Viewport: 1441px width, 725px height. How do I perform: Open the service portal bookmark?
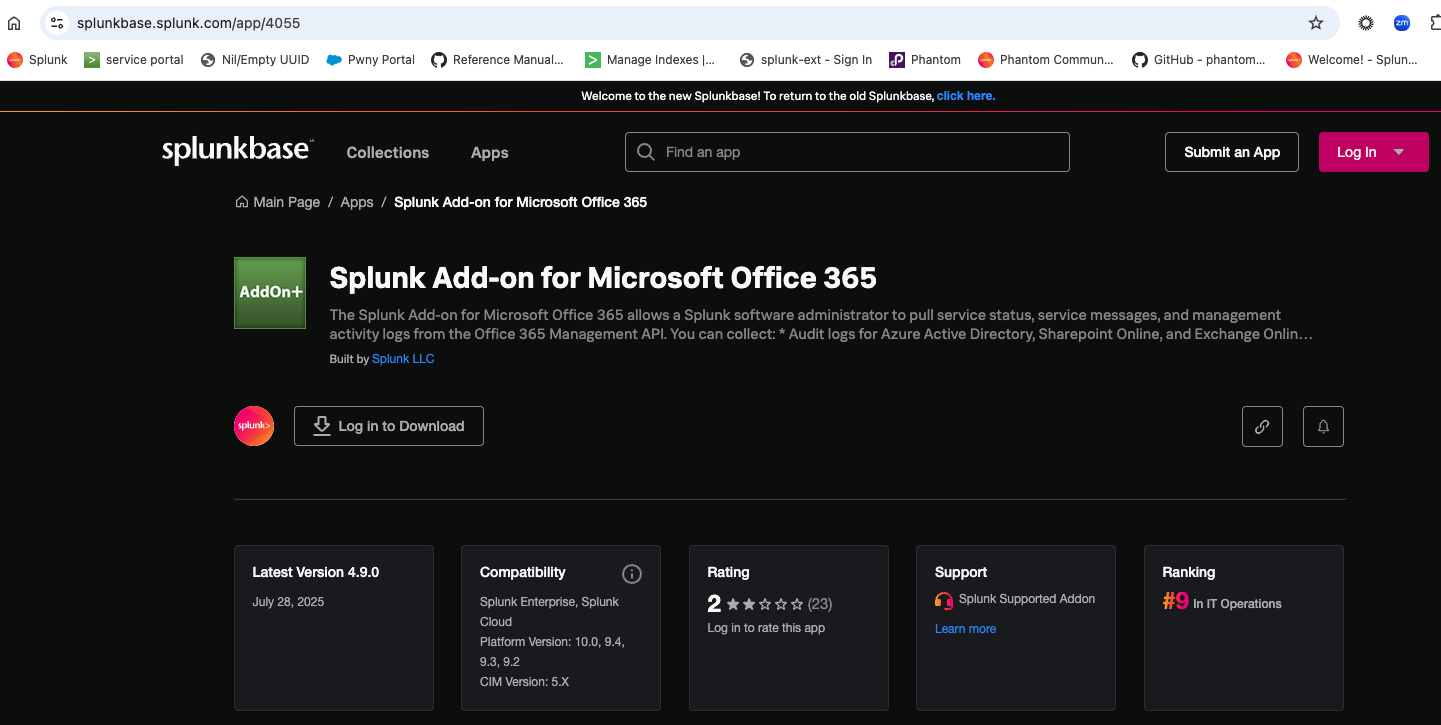[134, 60]
